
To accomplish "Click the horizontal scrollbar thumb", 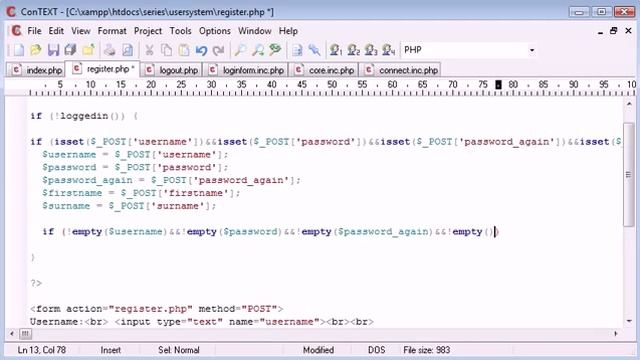I will coord(25,334).
